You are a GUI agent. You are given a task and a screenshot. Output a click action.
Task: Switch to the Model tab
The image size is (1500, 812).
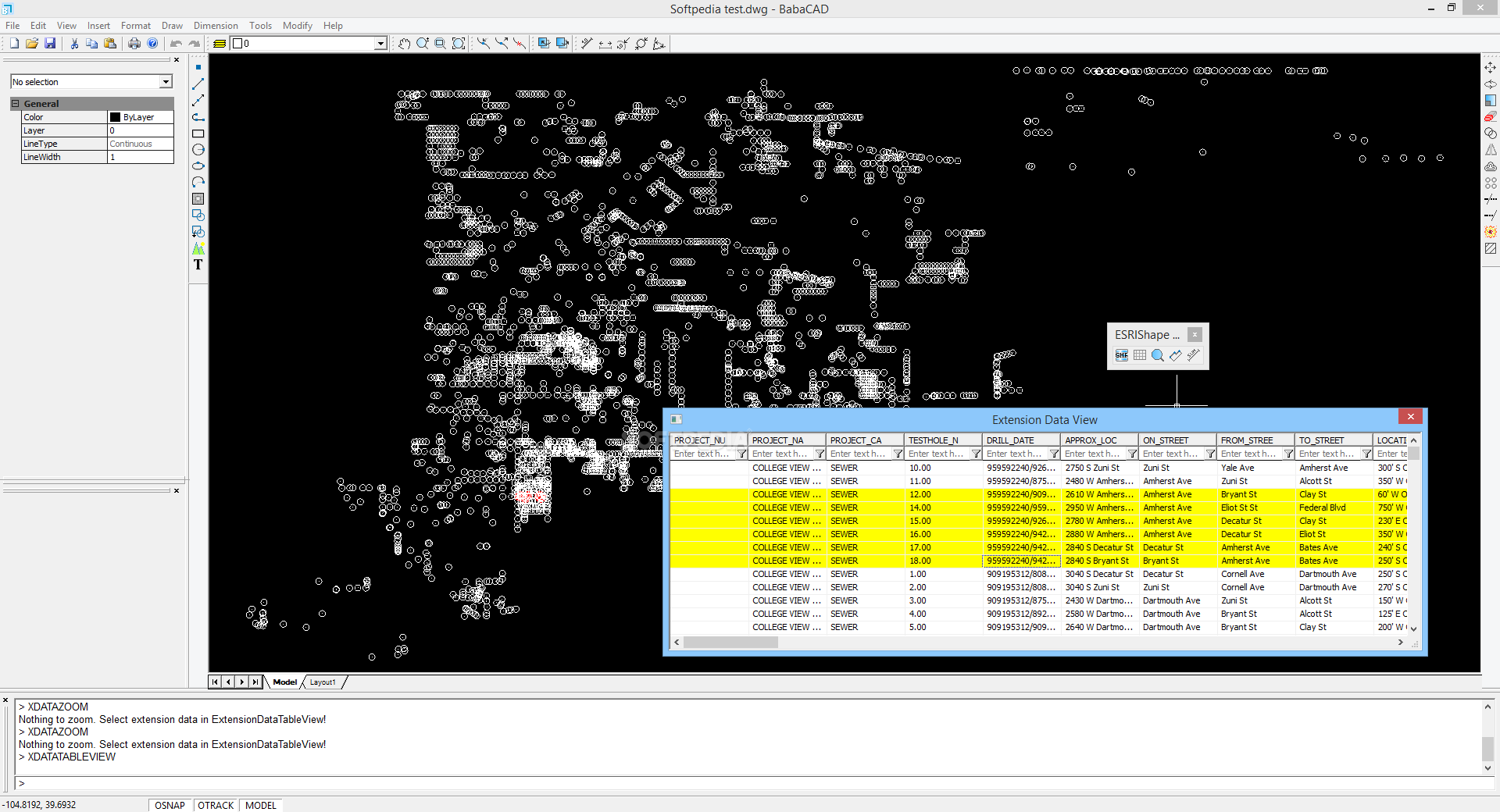[284, 682]
